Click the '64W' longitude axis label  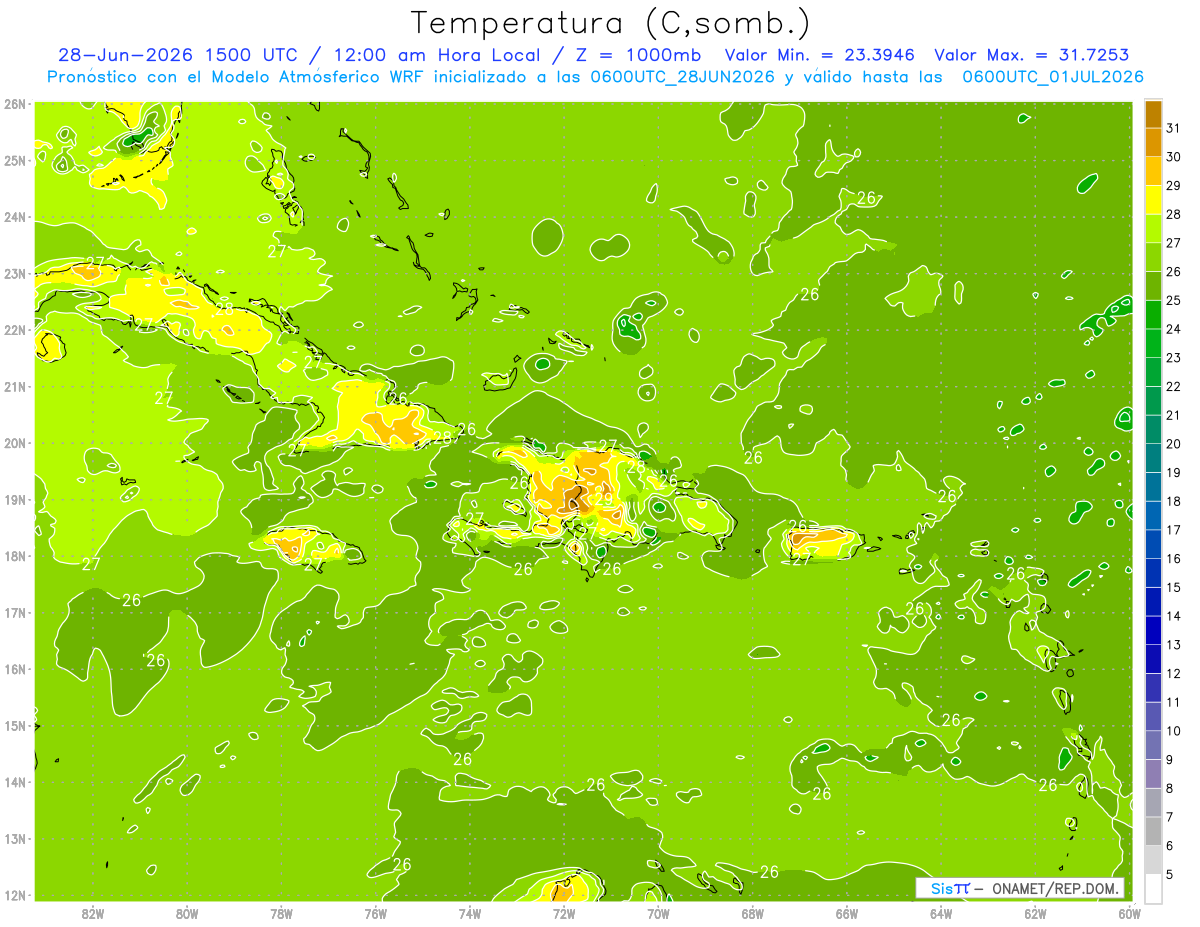pyautogui.click(x=941, y=913)
